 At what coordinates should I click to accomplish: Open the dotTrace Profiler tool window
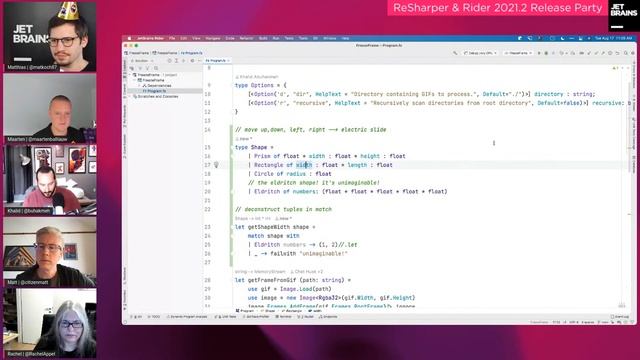point(256,317)
